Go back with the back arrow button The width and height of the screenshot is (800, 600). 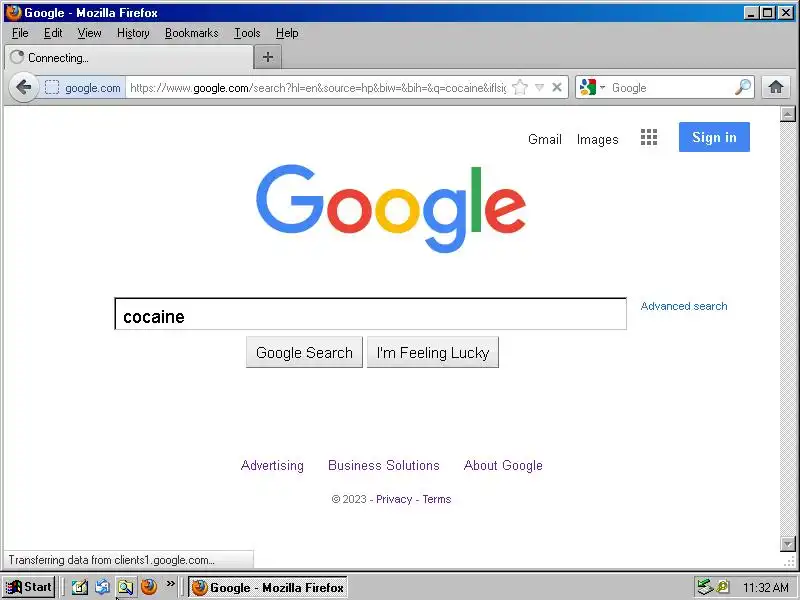pos(23,88)
